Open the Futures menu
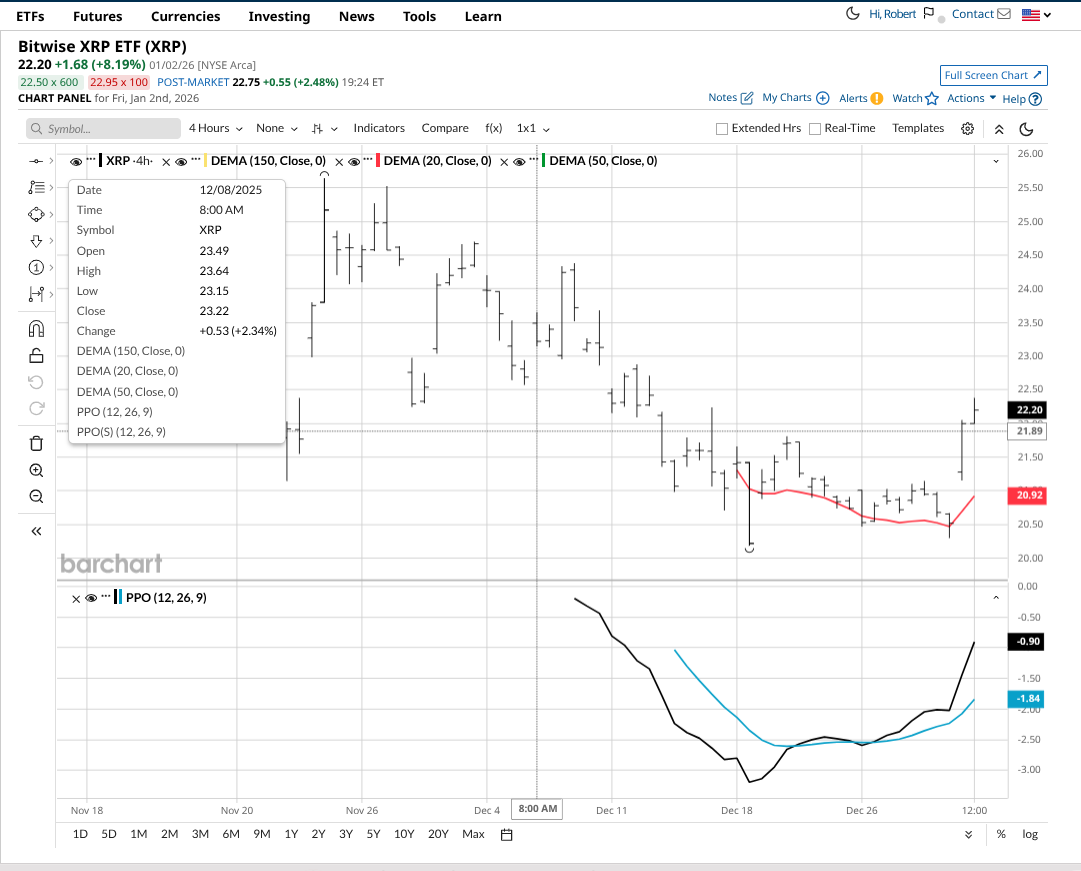The height and width of the screenshot is (871, 1081). (x=97, y=16)
